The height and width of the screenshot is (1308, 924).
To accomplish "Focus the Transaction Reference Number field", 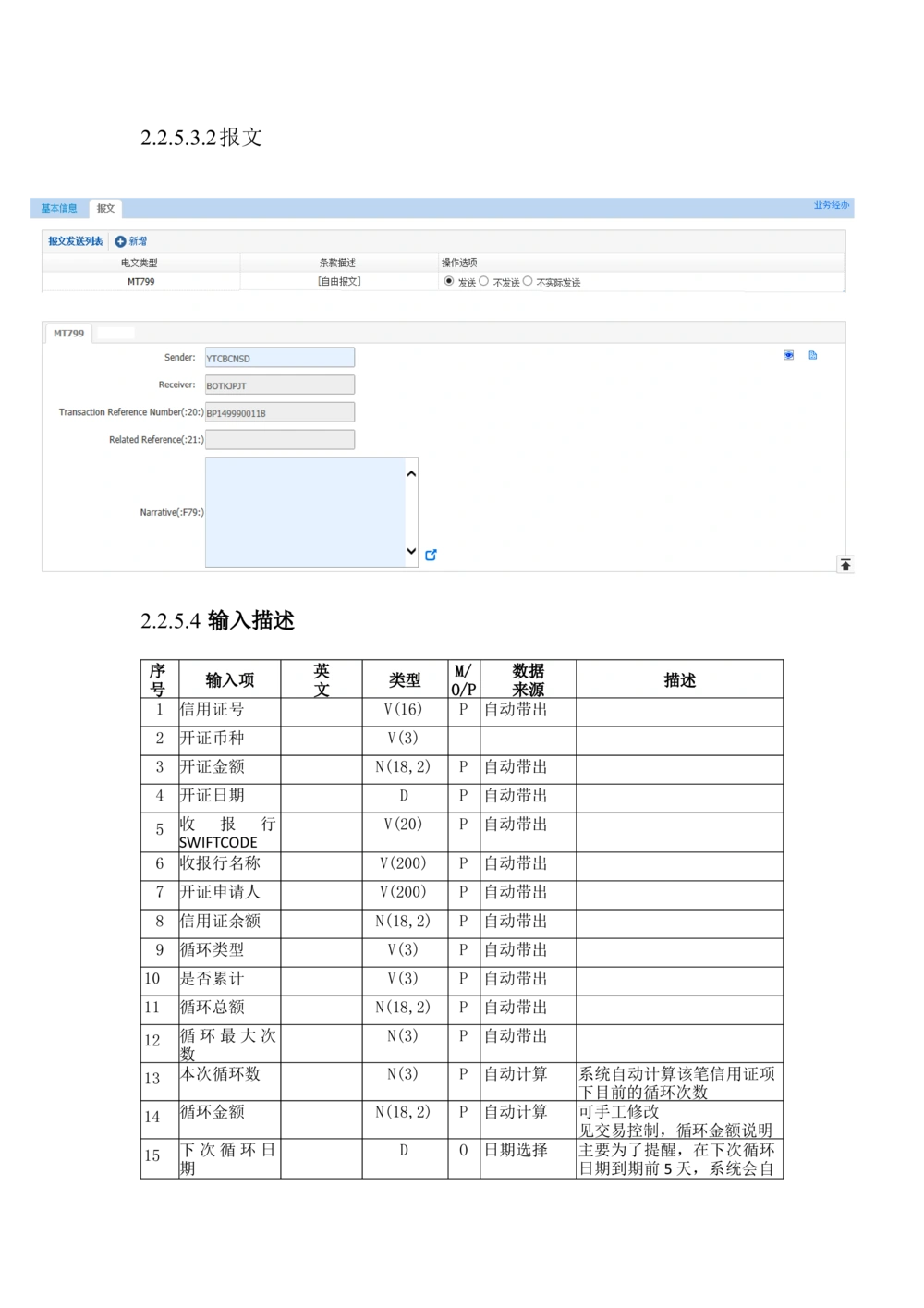I will pyautogui.click(x=279, y=412).
